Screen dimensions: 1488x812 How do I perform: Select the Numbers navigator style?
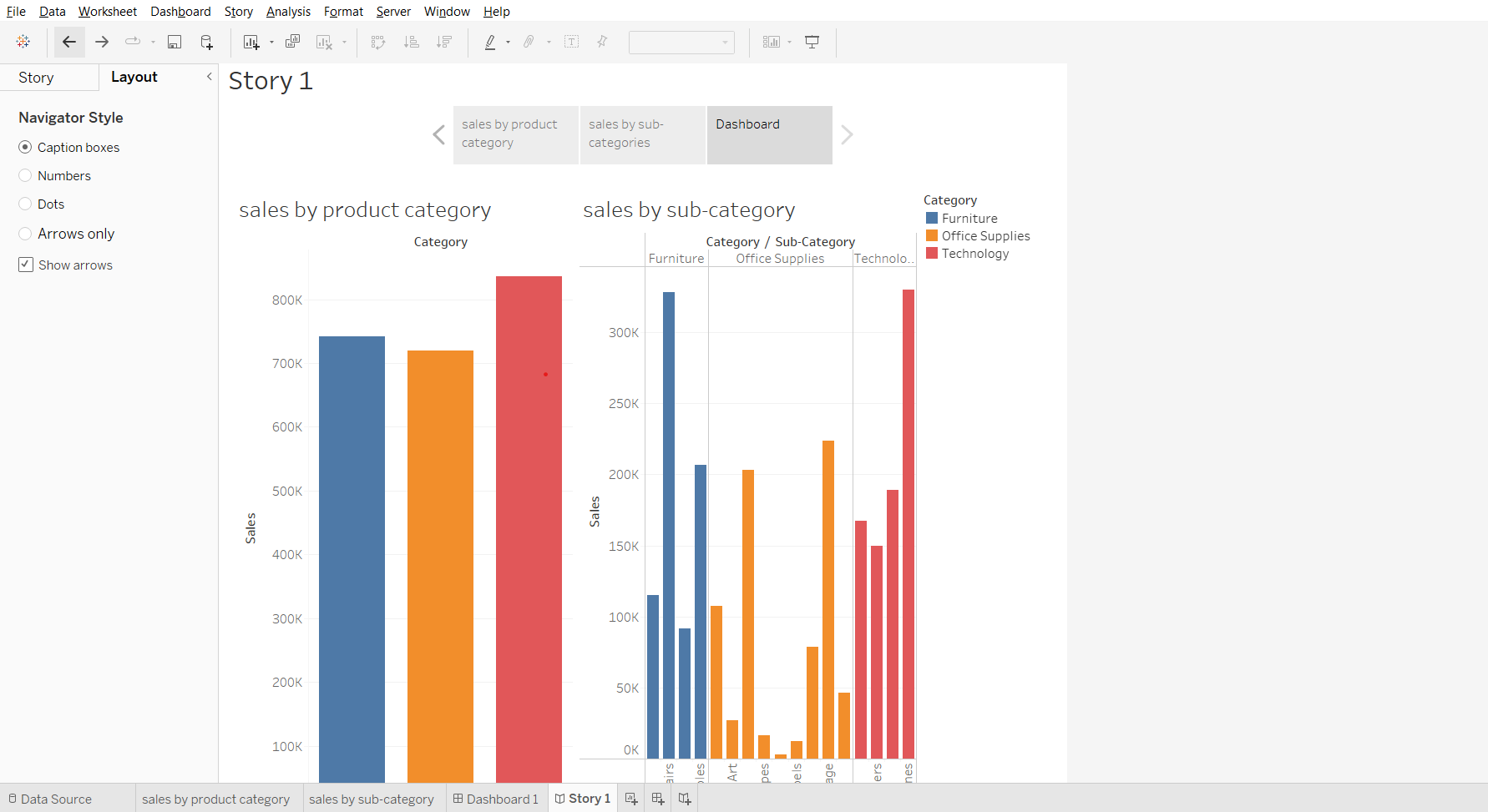coord(25,176)
